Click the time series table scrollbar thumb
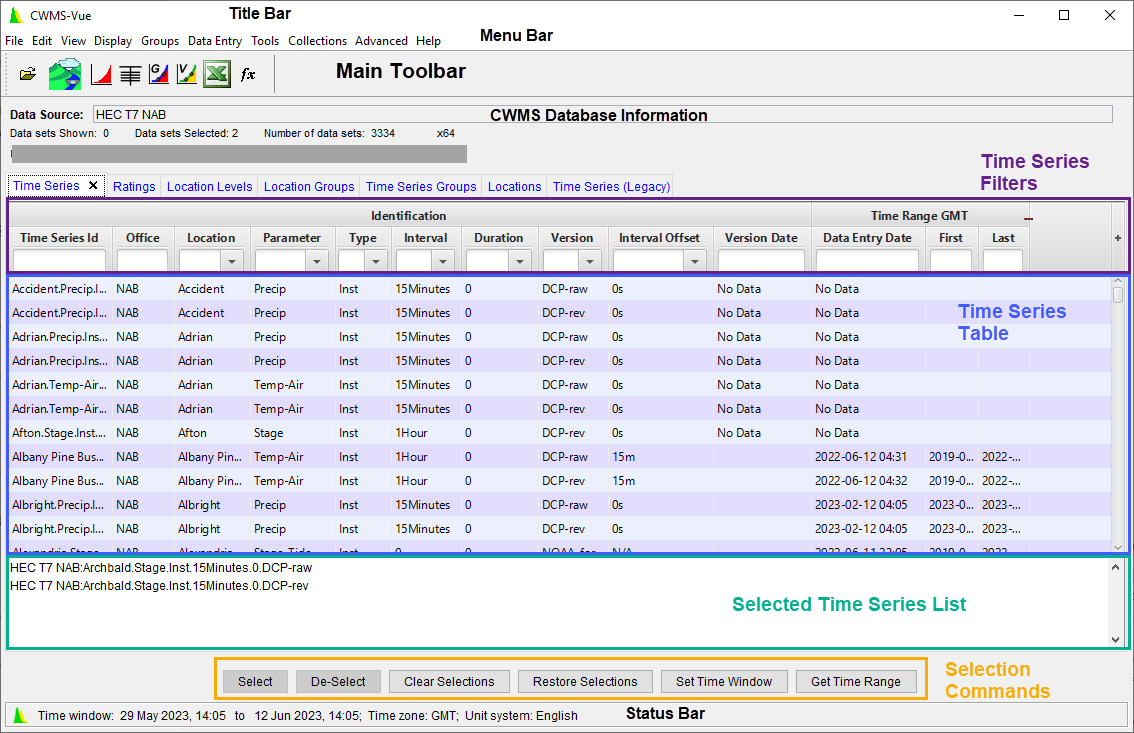The width and height of the screenshot is (1134, 733). pos(1117,295)
